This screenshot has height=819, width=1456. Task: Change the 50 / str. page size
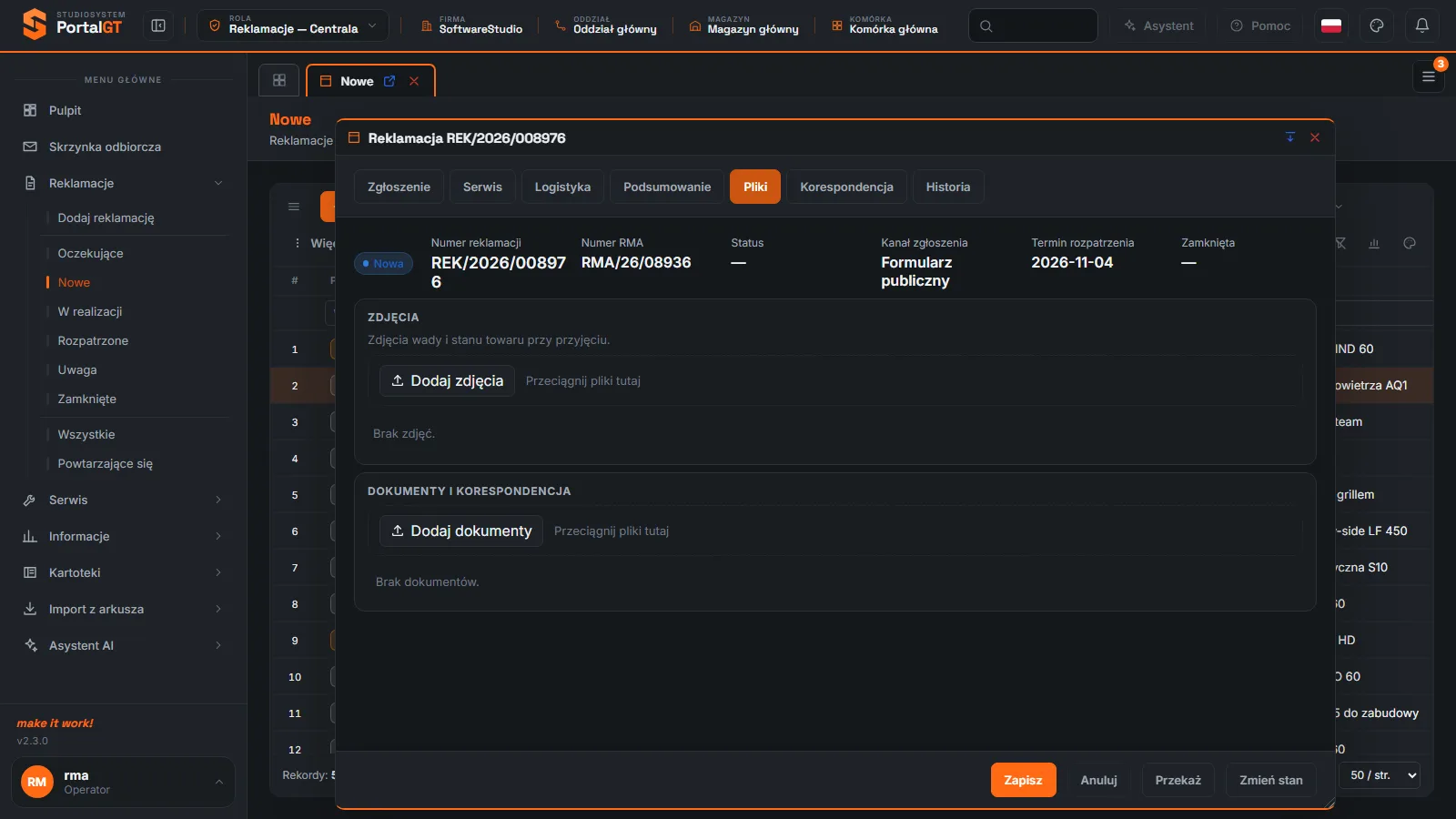[x=1380, y=775]
